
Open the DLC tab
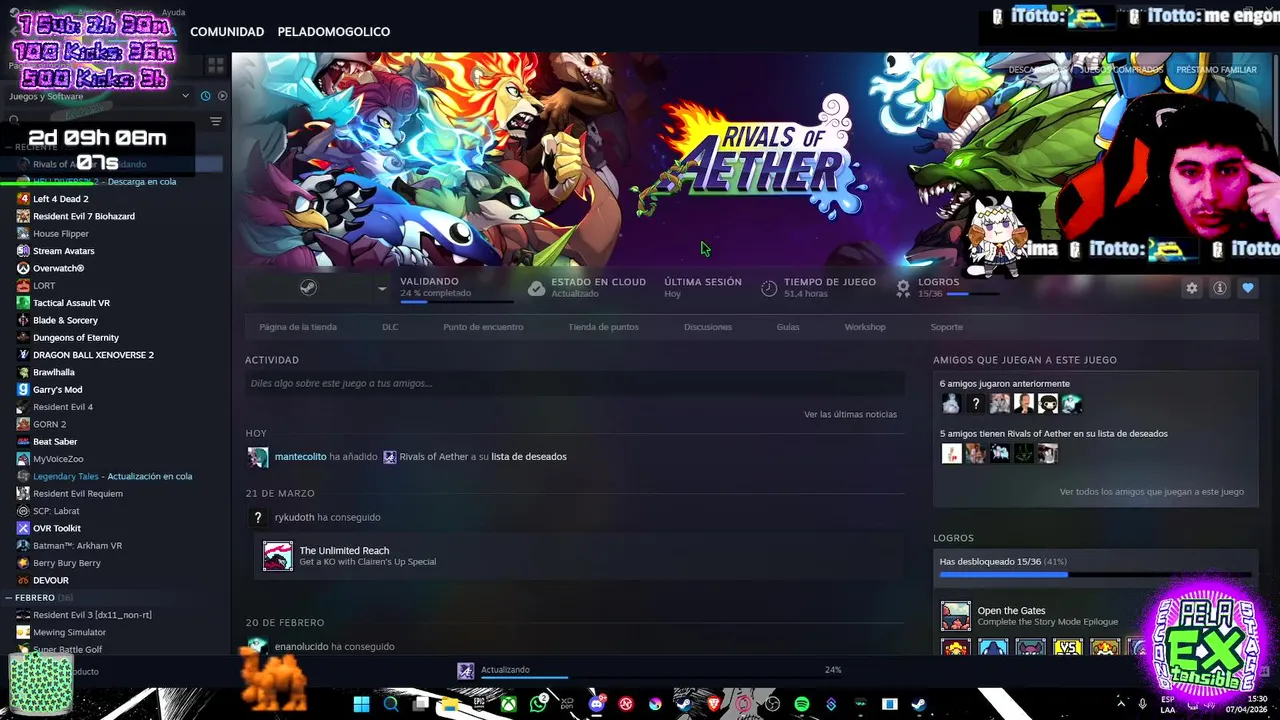coord(390,327)
